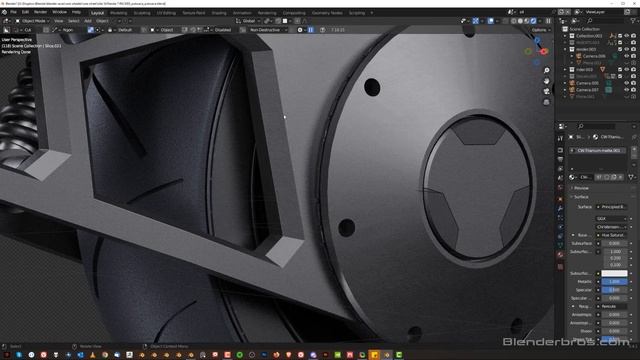
Task: Open the viewport Object menu
Action: 102,21
